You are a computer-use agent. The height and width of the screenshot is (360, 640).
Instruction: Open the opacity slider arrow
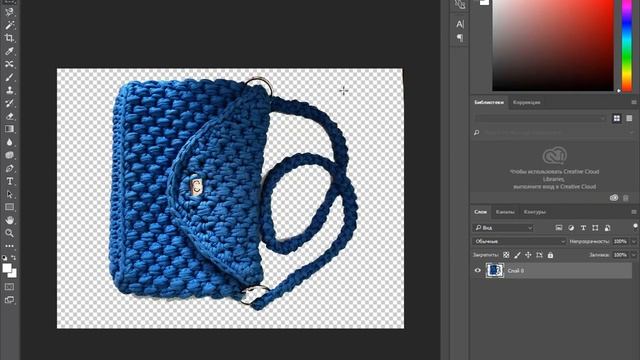[x=634, y=241]
